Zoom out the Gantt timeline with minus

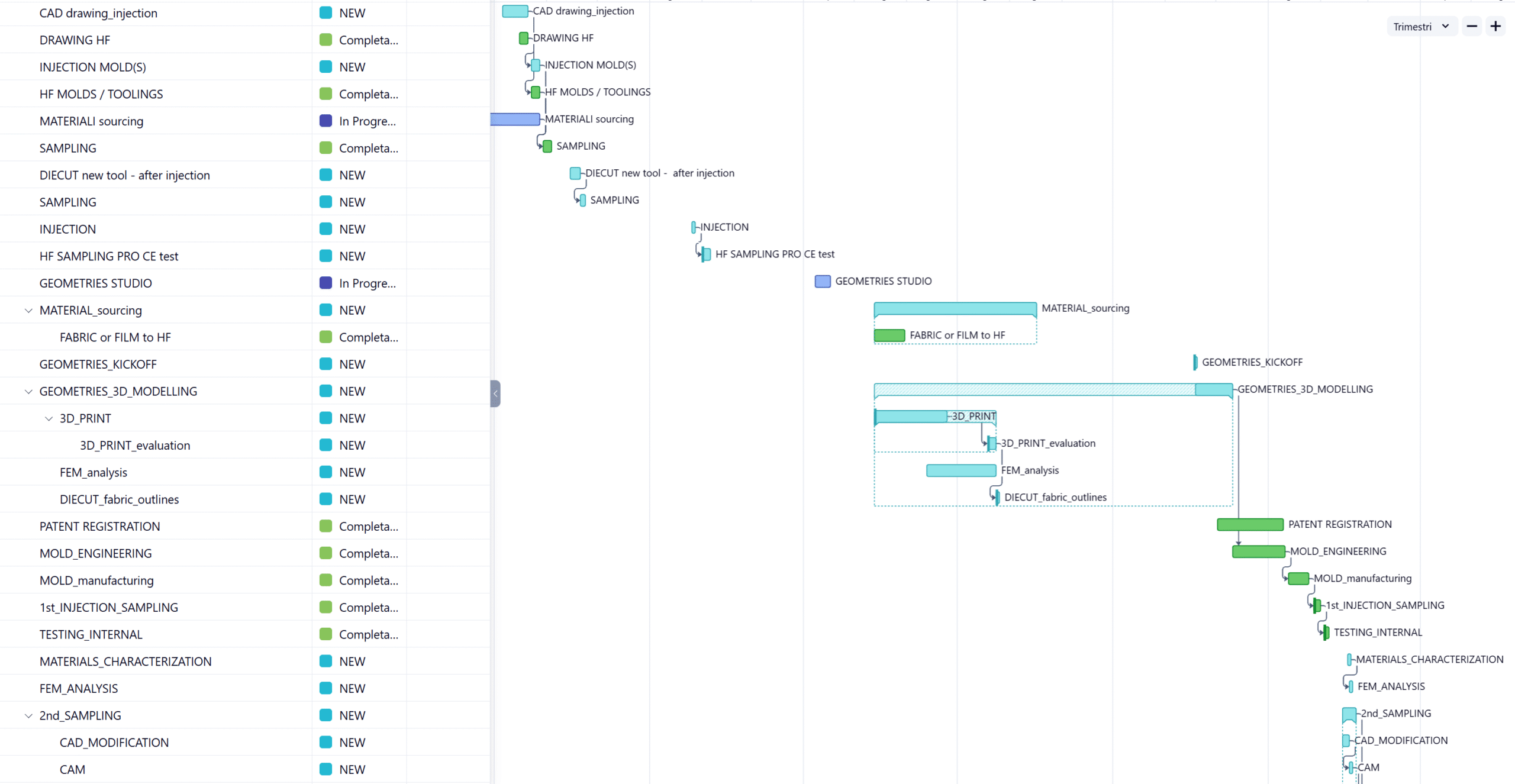coord(1472,27)
